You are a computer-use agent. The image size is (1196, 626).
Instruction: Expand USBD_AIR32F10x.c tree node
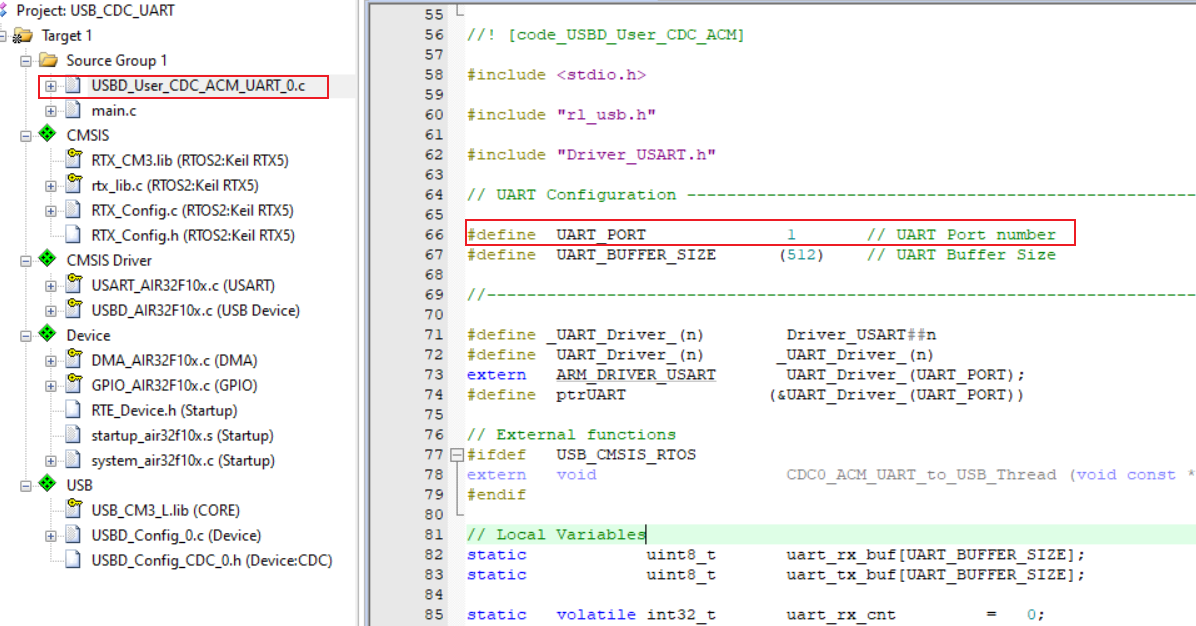click(x=50, y=311)
